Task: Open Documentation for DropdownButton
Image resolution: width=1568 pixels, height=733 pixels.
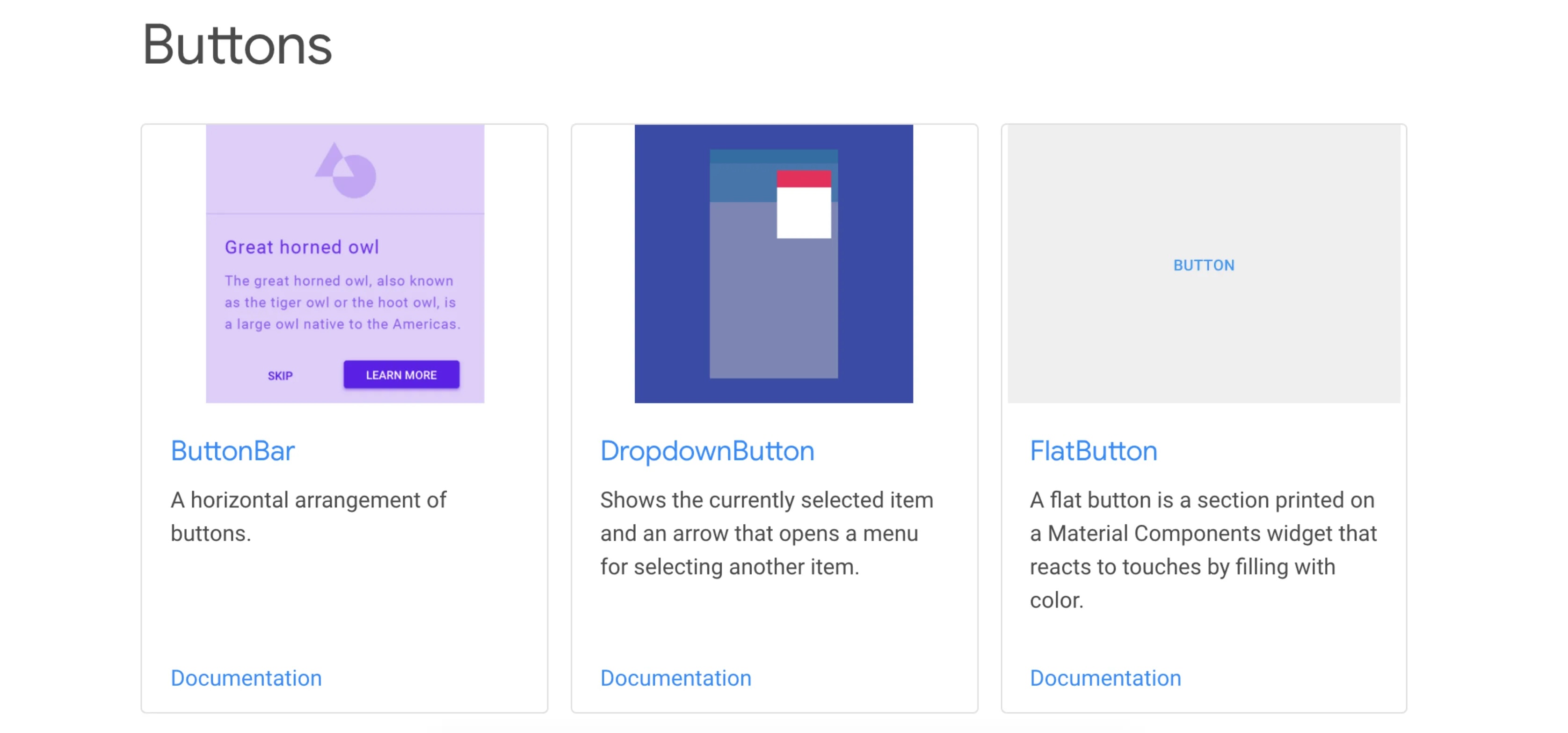Action: [x=675, y=678]
